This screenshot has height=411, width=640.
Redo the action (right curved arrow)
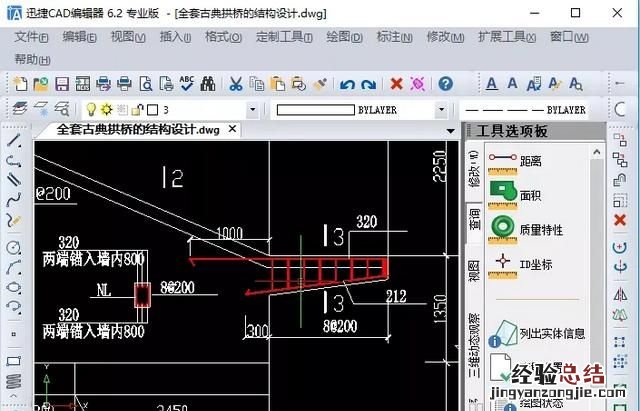(x=369, y=84)
